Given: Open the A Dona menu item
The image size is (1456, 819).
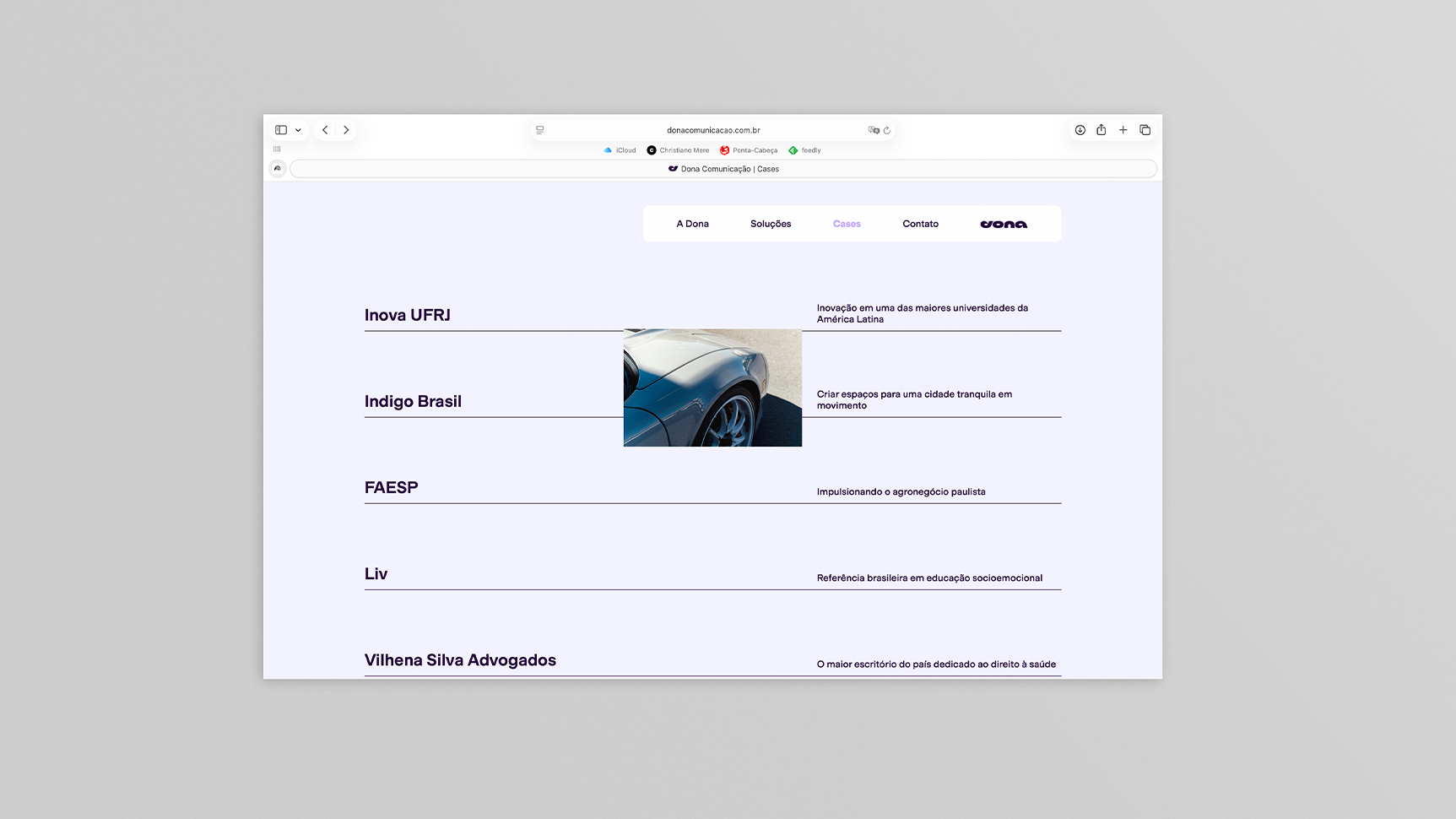Looking at the screenshot, I should (693, 224).
